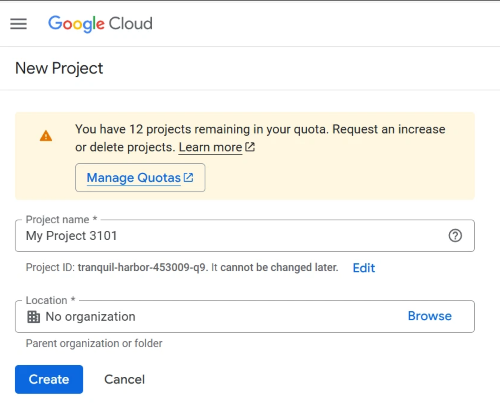This screenshot has width=500, height=407.
Task: Create the new project
Action: 49,379
